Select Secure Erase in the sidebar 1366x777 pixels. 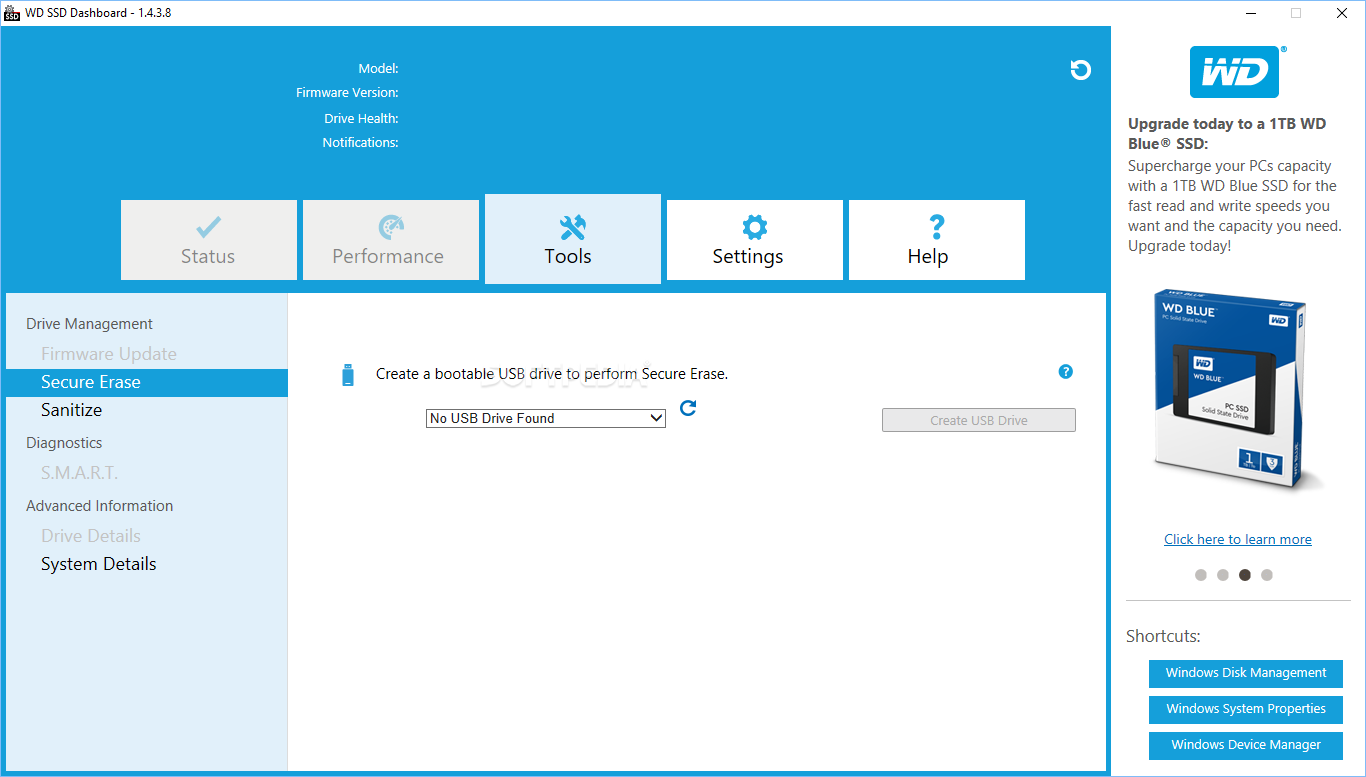[x=146, y=382]
